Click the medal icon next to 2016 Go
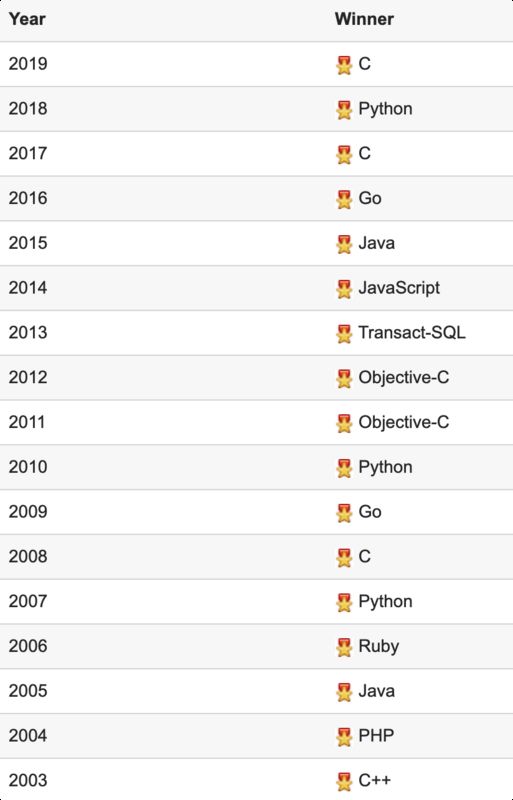This screenshot has height=800, width=513. 344,199
